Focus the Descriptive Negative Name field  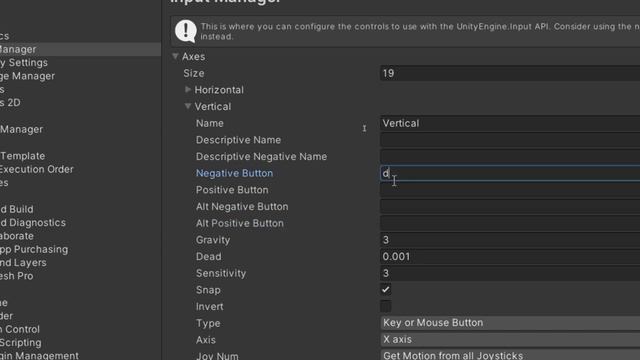[x=510, y=157]
